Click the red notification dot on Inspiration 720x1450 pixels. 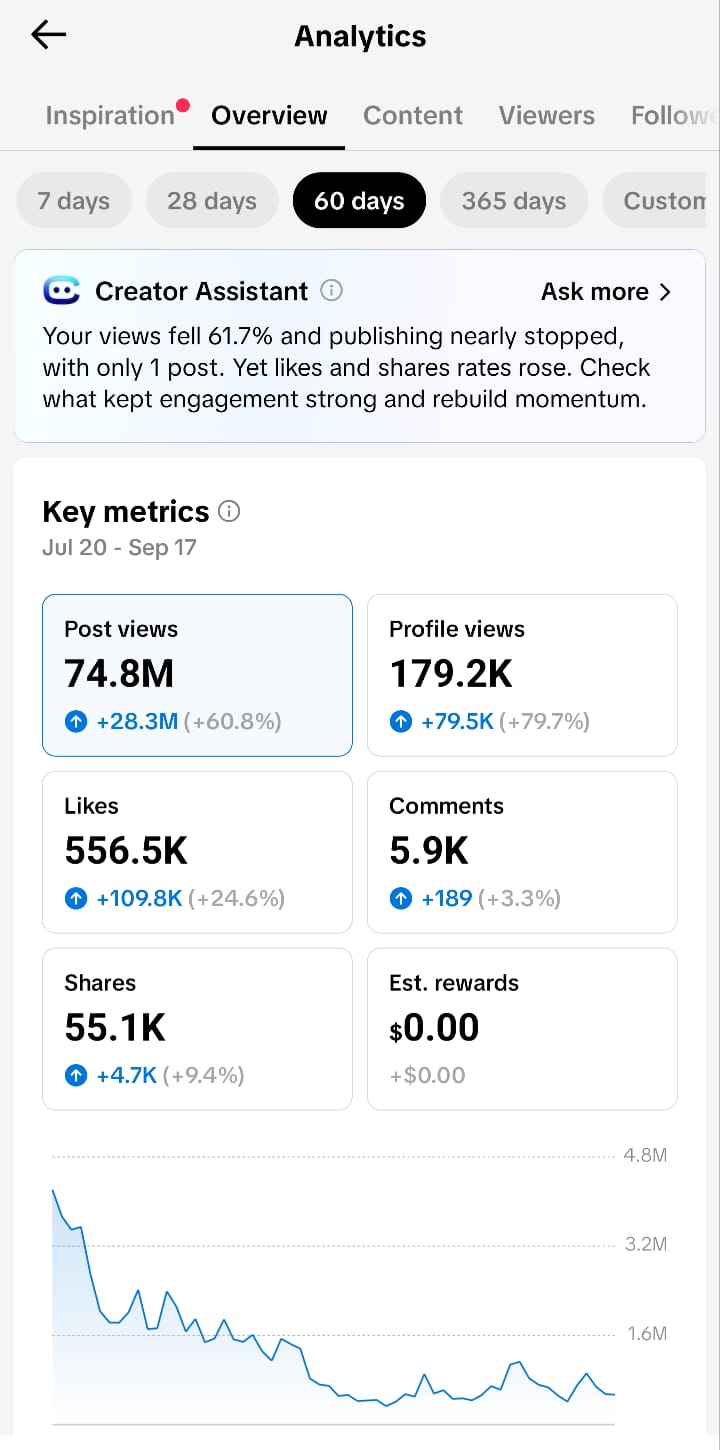pos(183,104)
